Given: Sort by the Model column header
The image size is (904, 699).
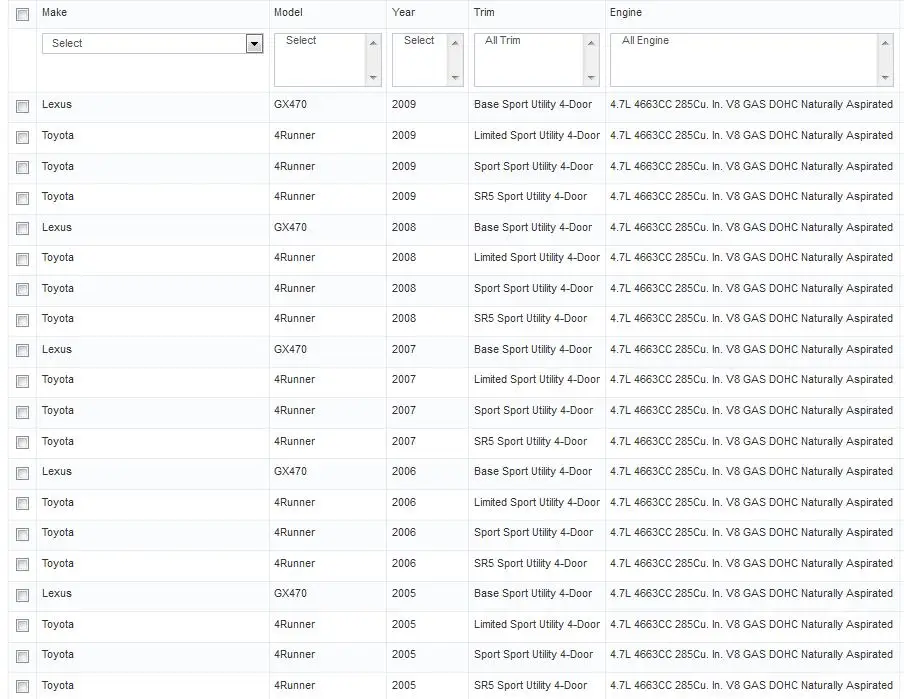Looking at the screenshot, I should (x=288, y=12).
